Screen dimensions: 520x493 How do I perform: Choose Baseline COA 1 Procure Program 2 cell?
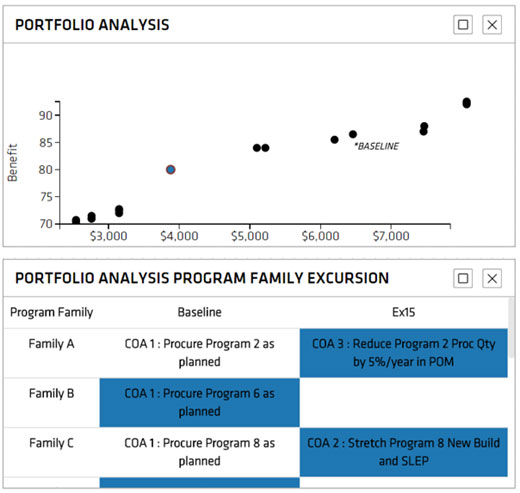pyautogui.click(x=200, y=353)
